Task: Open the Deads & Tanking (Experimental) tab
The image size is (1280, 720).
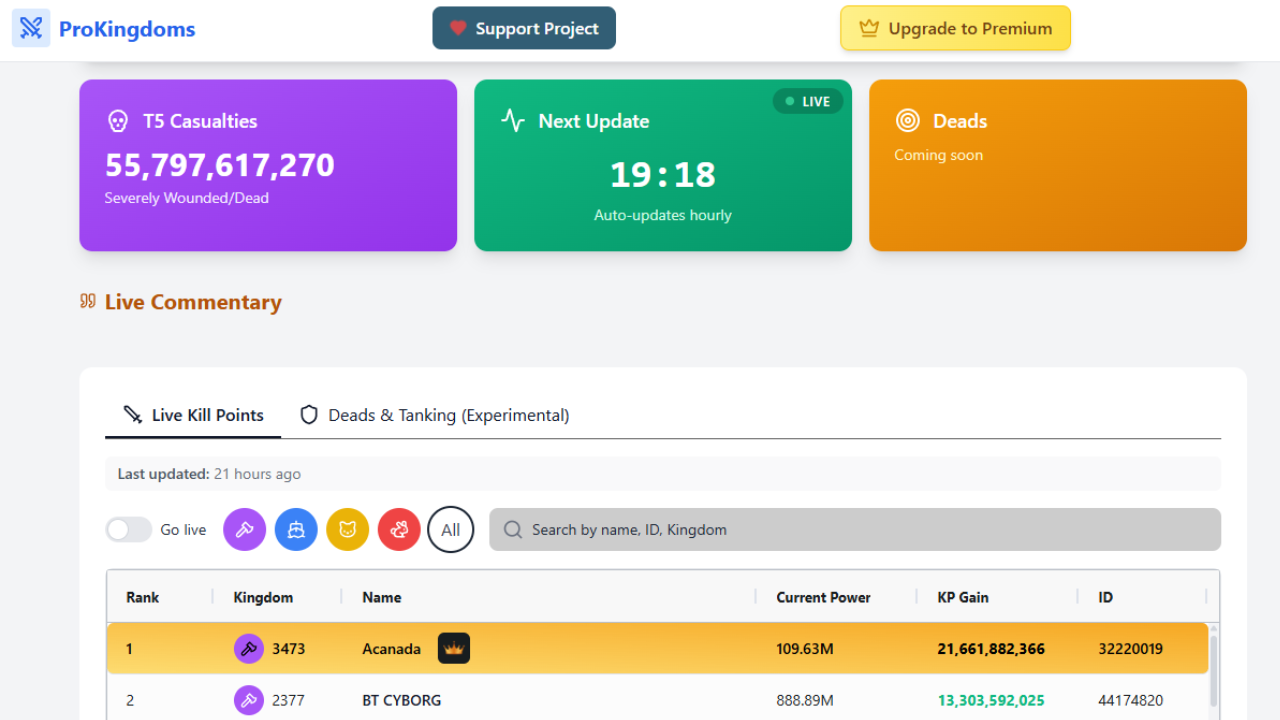Action: (435, 415)
